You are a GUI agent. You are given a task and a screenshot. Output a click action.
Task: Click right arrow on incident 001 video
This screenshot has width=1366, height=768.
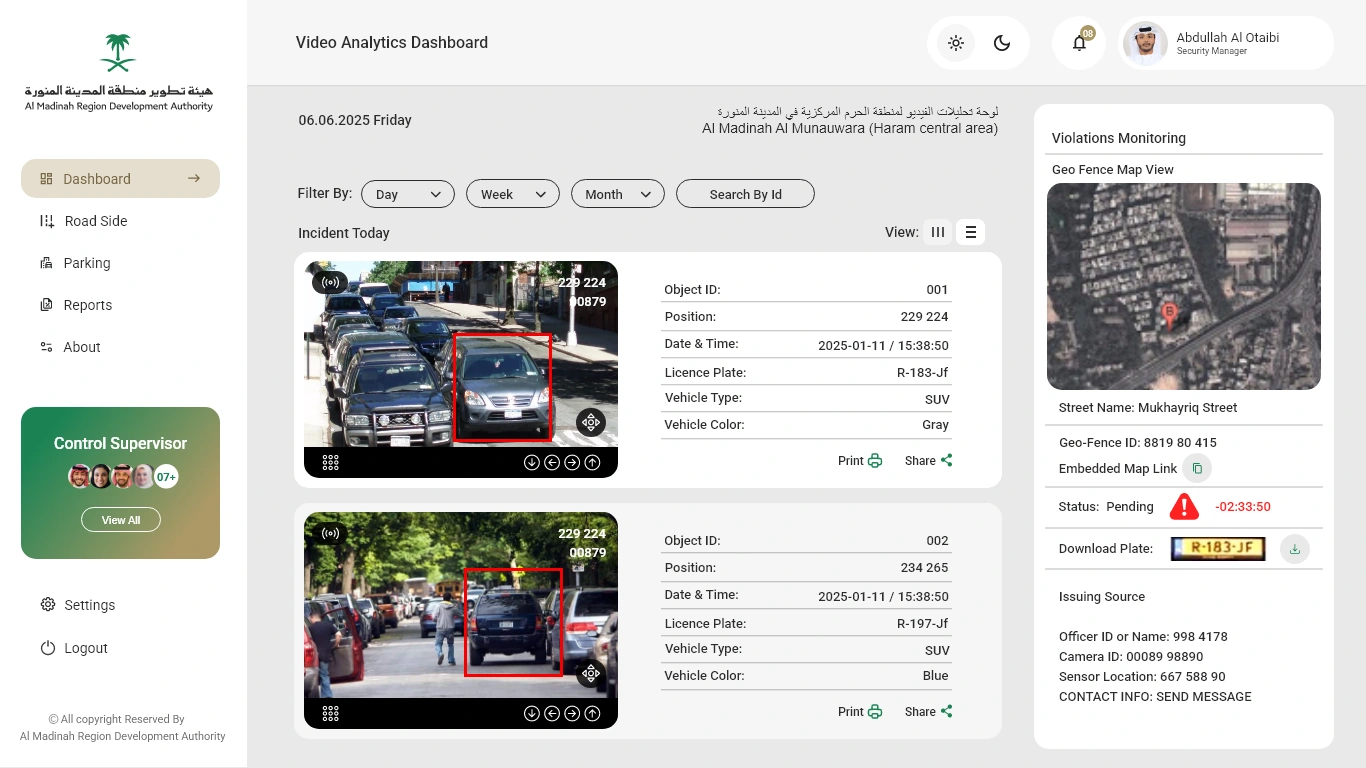[572, 462]
